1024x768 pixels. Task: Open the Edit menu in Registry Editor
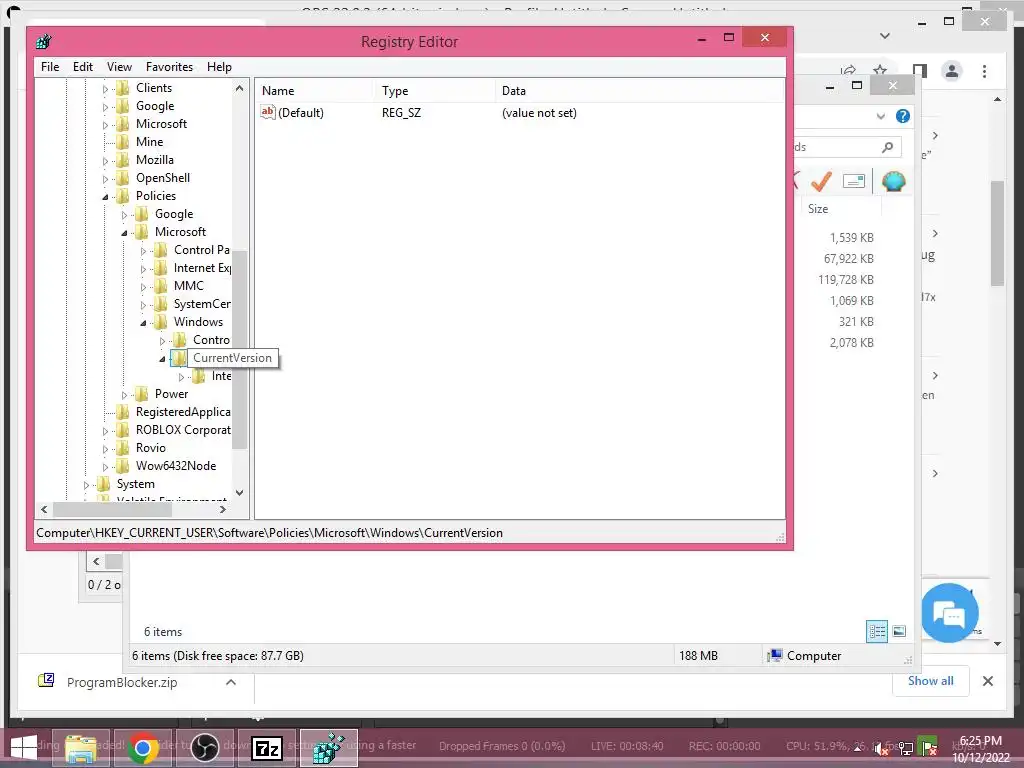[x=82, y=67]
